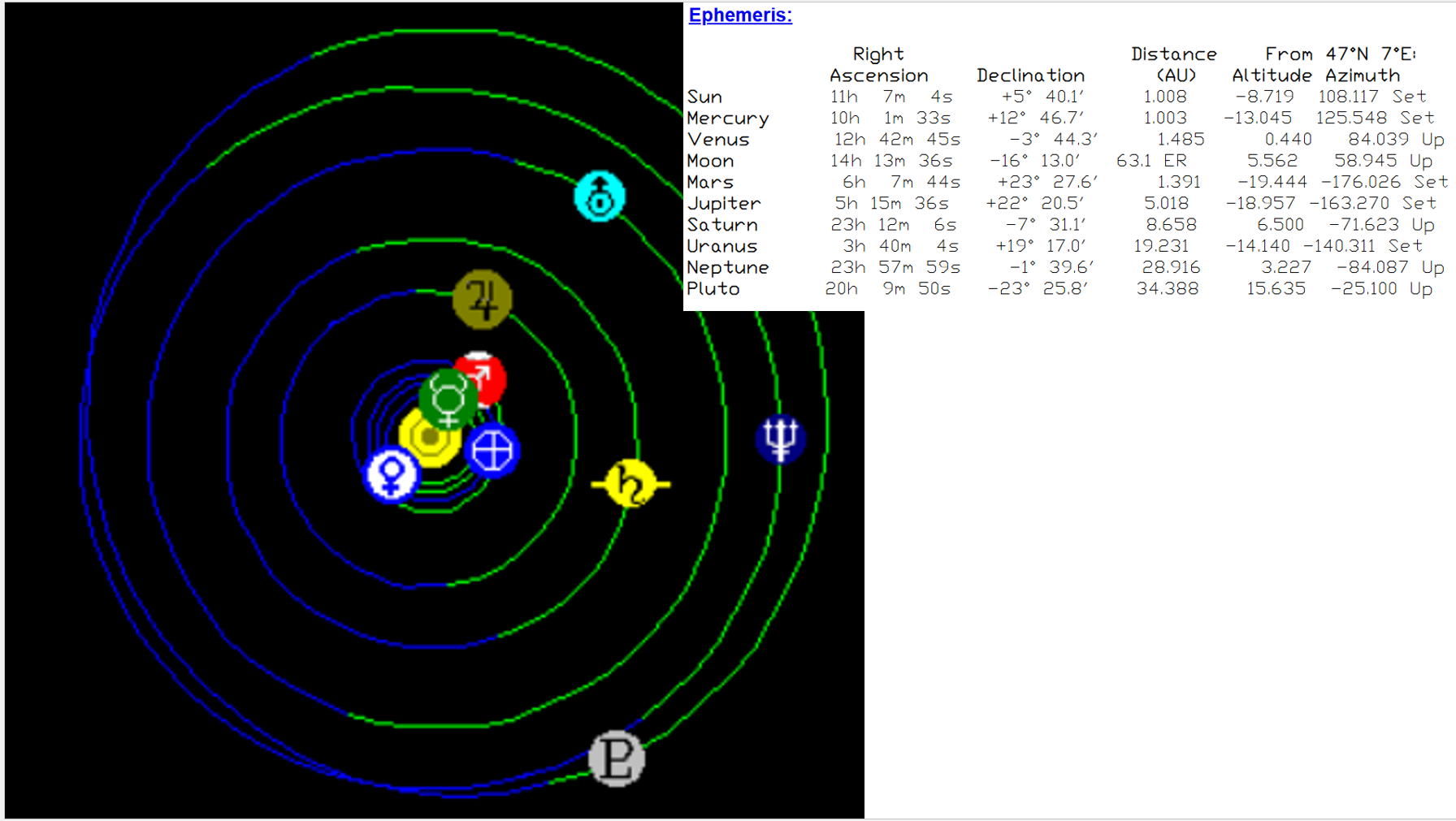
Task: Click the yellow Sun at the center
Action: click(x=428, y=439)
